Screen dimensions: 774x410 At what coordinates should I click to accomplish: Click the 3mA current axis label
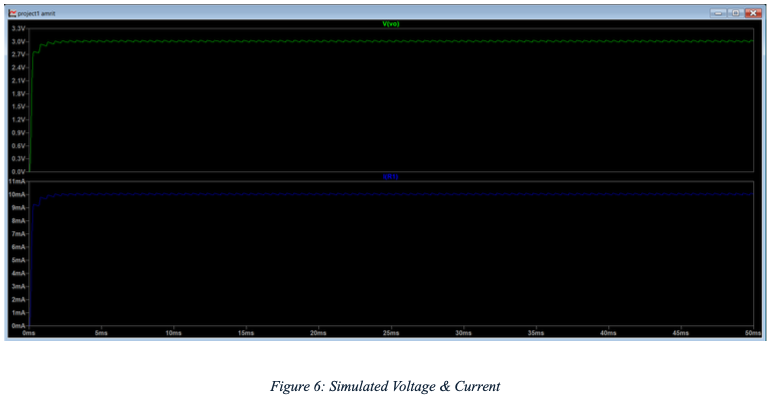tap(18, 286)
